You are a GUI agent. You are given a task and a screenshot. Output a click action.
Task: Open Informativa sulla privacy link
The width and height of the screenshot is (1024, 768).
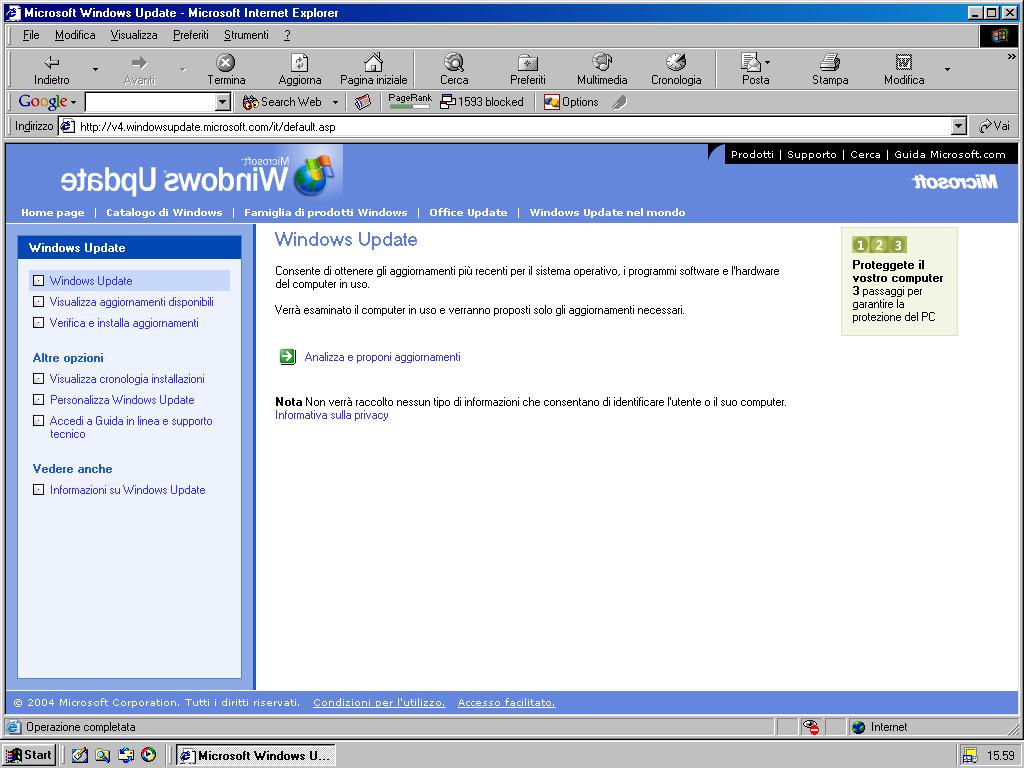[x=332, y=415]
